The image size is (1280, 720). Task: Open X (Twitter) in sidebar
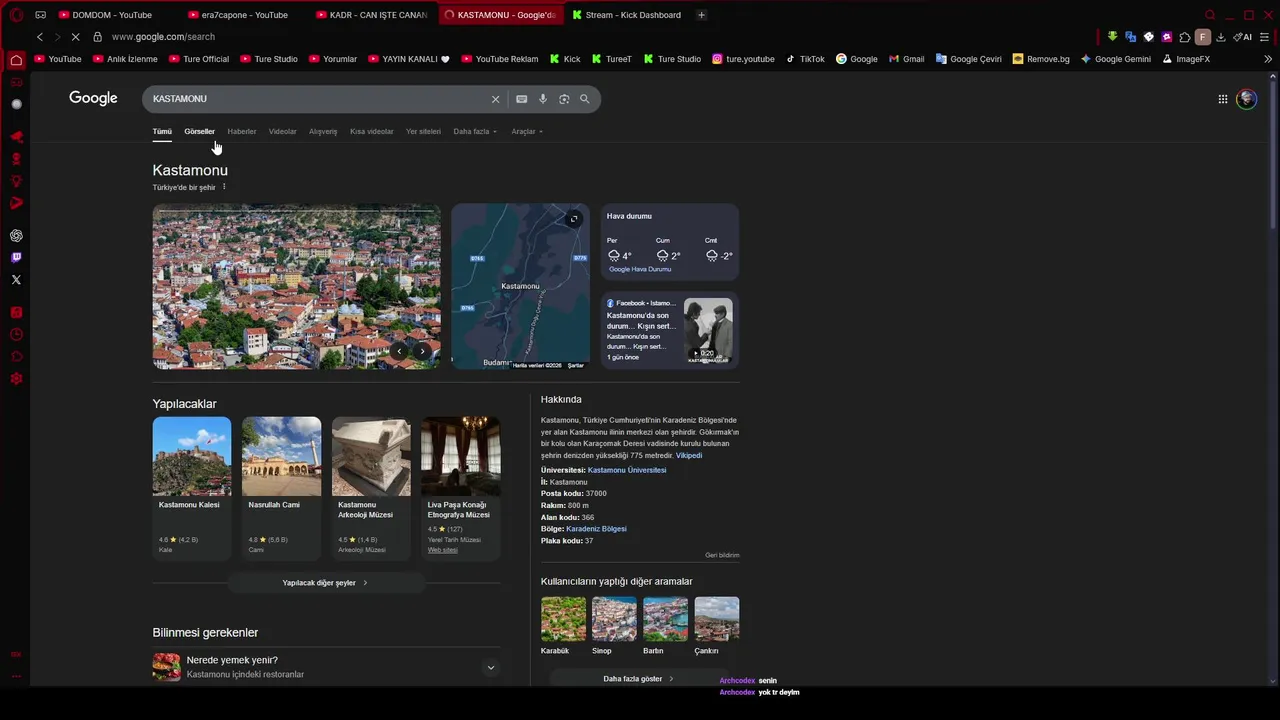click(x=16, y=280)
